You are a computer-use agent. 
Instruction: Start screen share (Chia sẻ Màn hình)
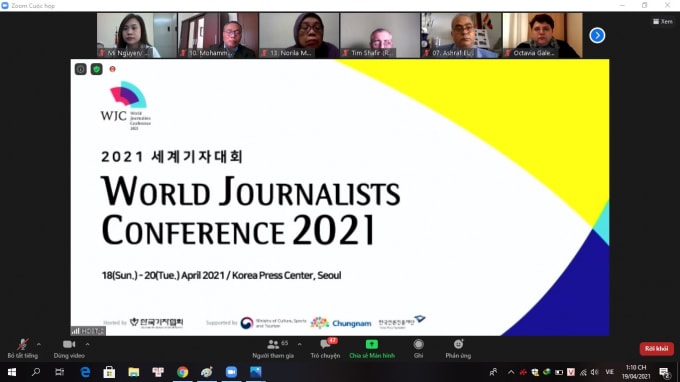[372, 349]
